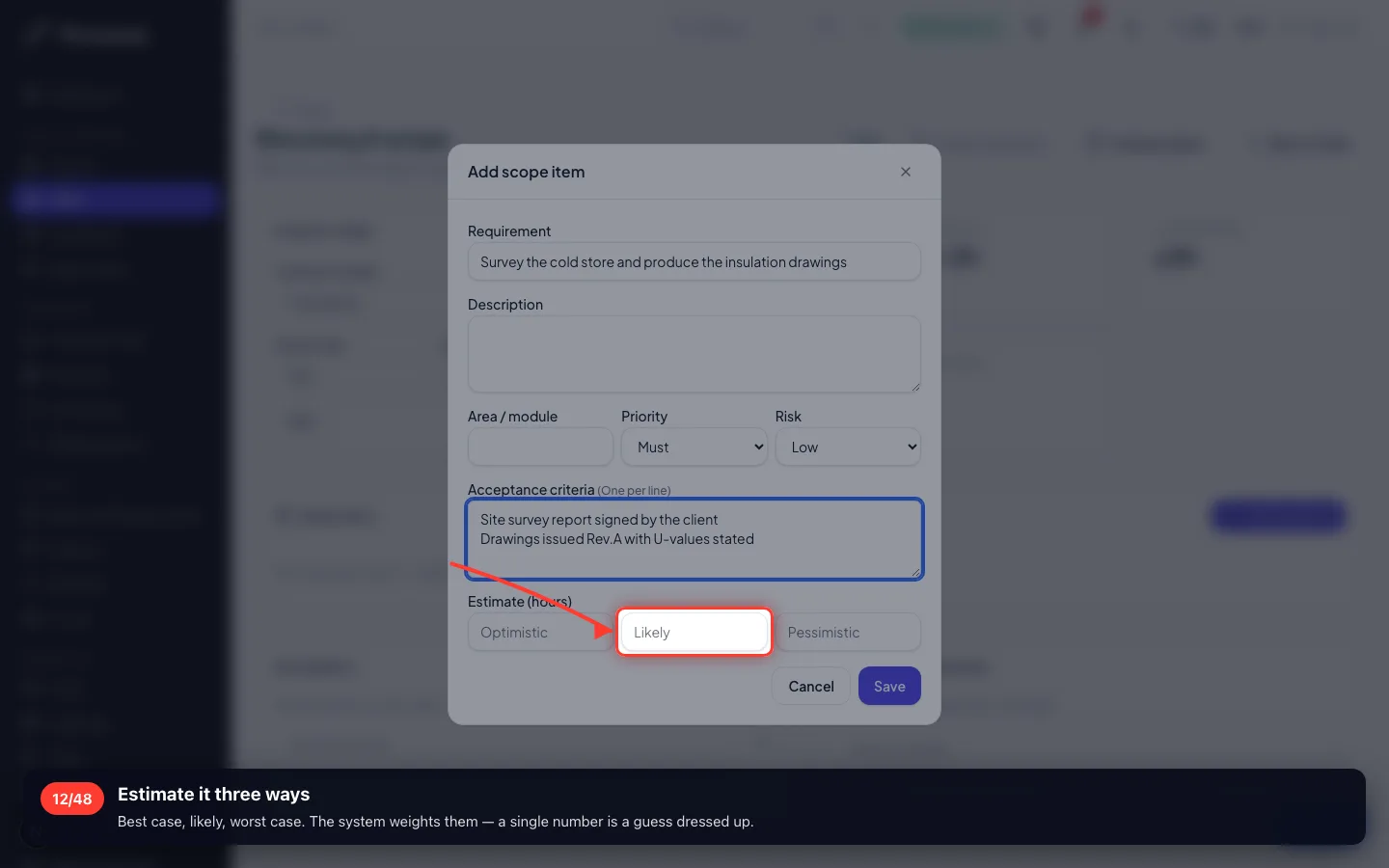Grab the Description box resize handle
Image resolution: width=1389 pixels, height=868 pixels.
pyautogui.click(x=914, y=387)
